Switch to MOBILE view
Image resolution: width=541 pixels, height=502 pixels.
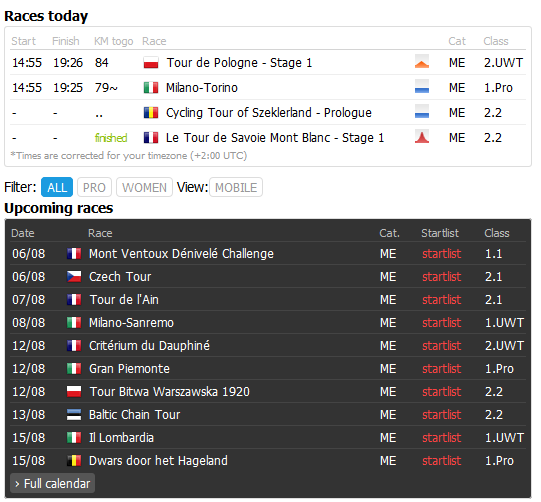236,187
